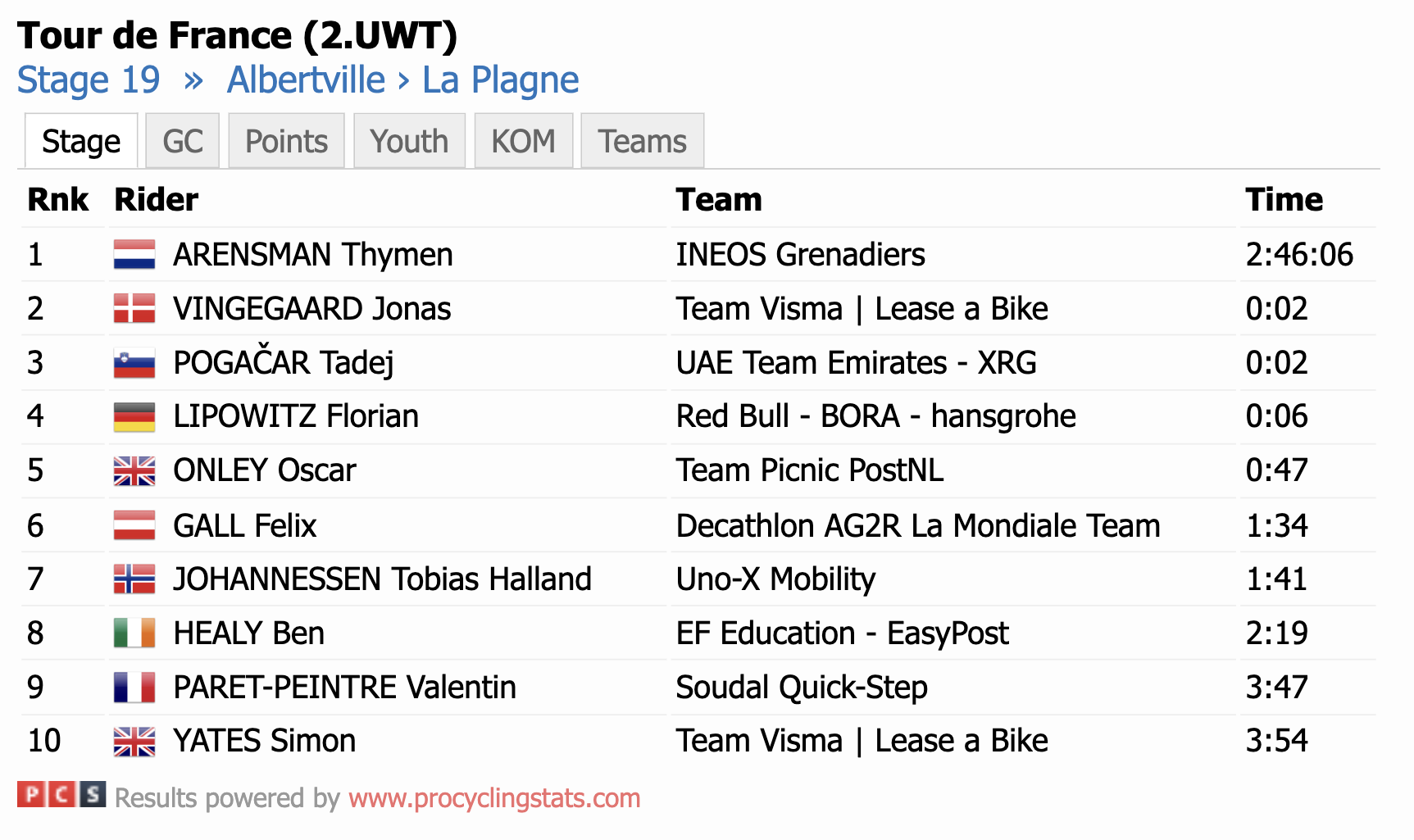This screenshot has height=840, width=1414.
Task: Click the German flag beside Lipowitz
Action: [x=134, y=416]
